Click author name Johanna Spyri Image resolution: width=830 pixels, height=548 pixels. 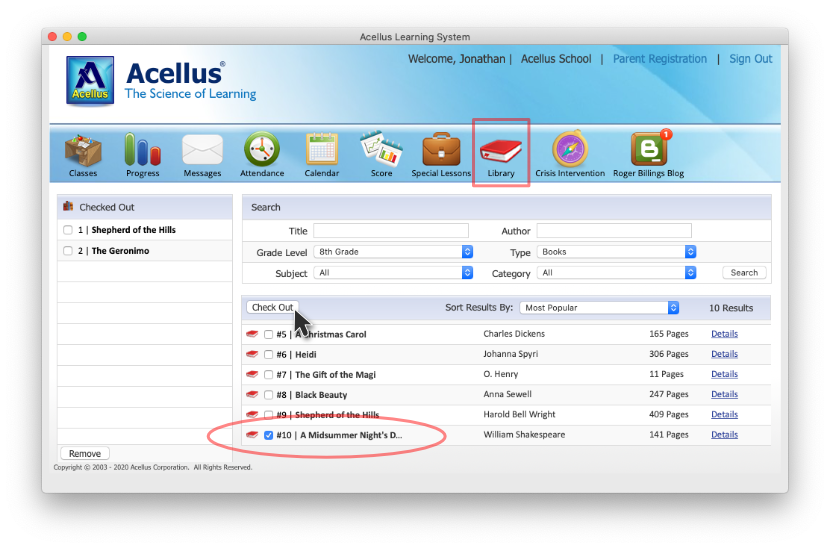(x=510, y=354)
